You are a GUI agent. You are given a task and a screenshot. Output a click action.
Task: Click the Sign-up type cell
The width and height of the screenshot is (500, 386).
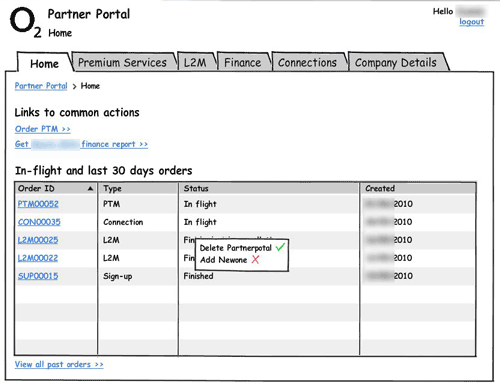[118, 276]
